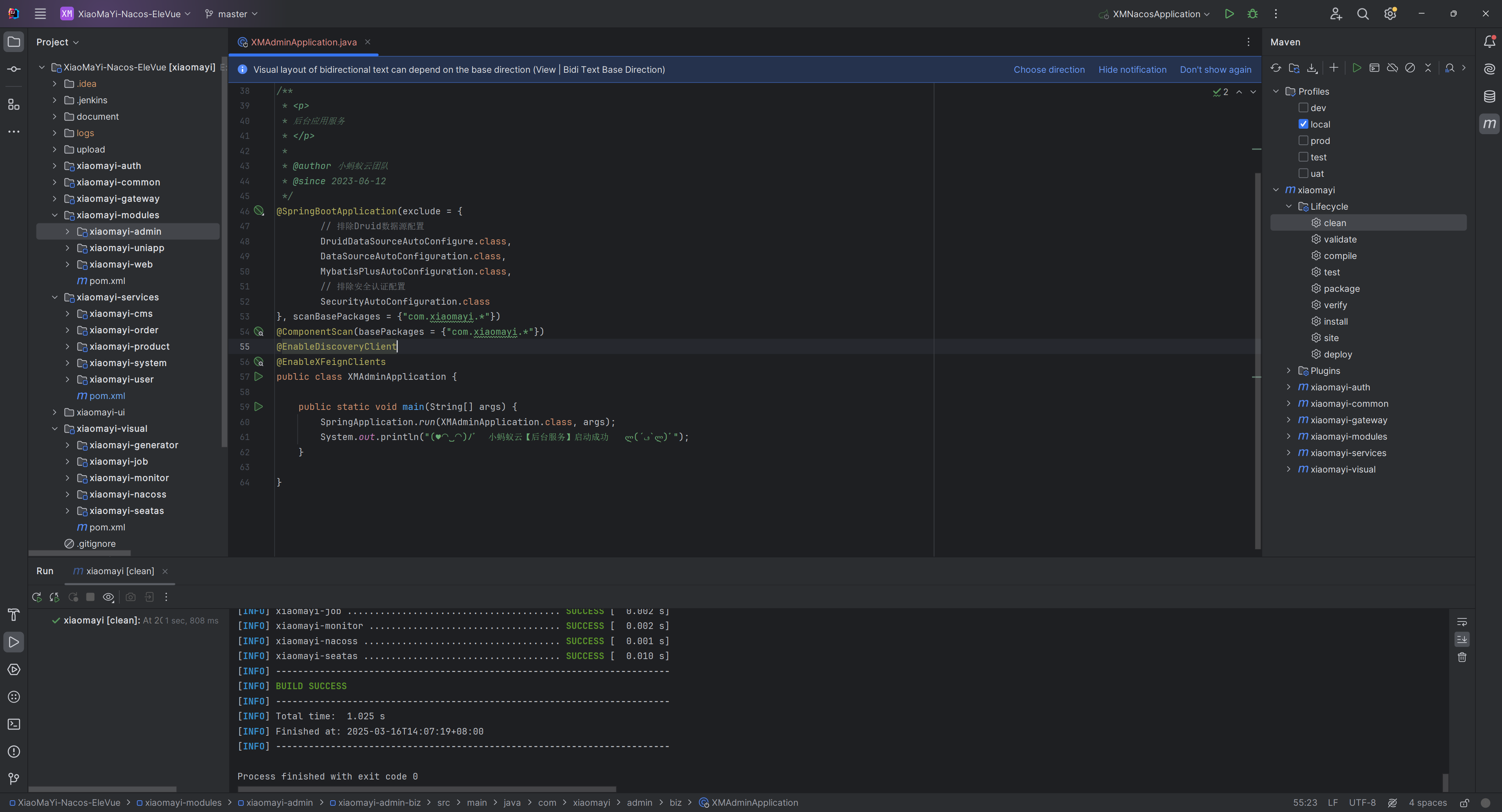Open the XiaoMaYi-Nacos-EleVue project dropdown
This screenshot has height=812, width=1502.
pyautogui.click(x=125, y=14)
